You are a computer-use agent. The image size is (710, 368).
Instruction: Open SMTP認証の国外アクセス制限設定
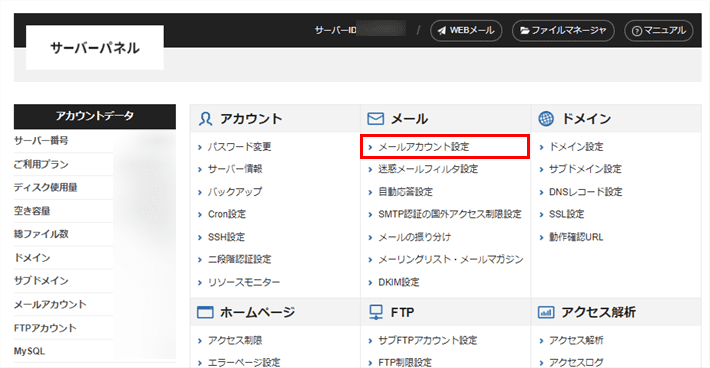(x=450, y=214)
